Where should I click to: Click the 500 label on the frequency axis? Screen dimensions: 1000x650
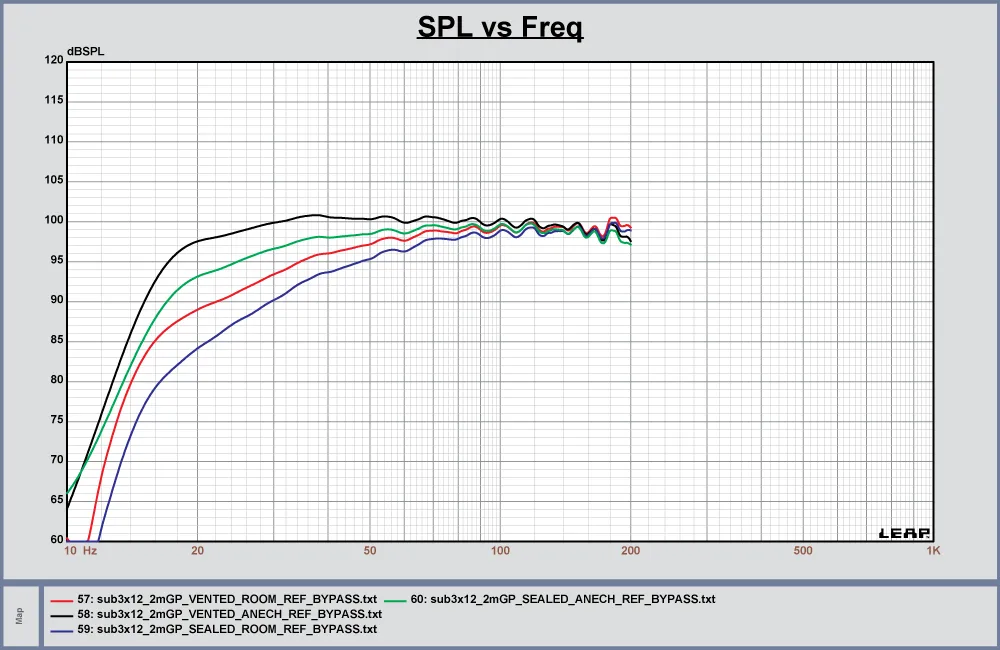(803, 551)
